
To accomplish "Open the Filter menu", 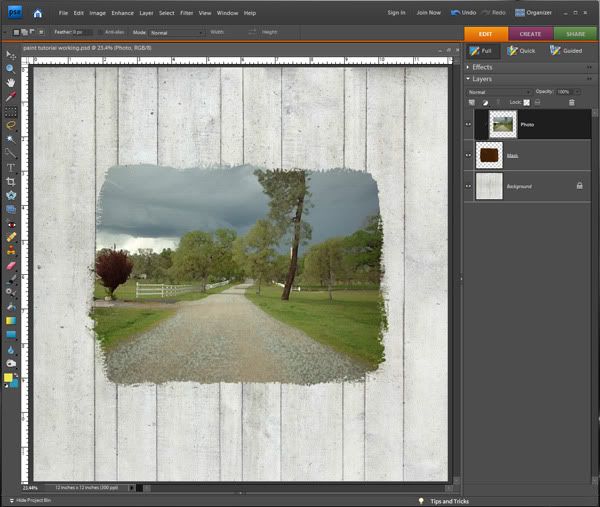I will pos(186,13).
